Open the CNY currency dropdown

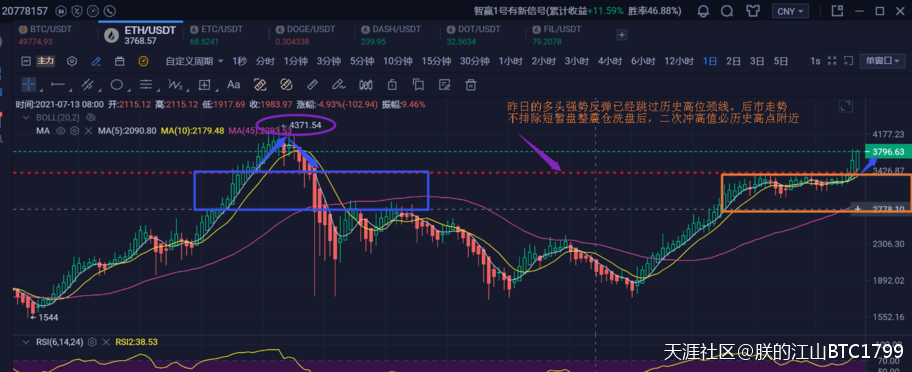(790, 10)
